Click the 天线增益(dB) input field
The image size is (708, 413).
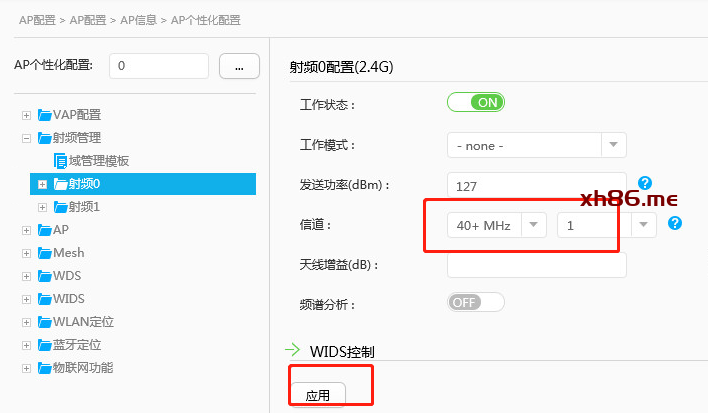(536, 265)
